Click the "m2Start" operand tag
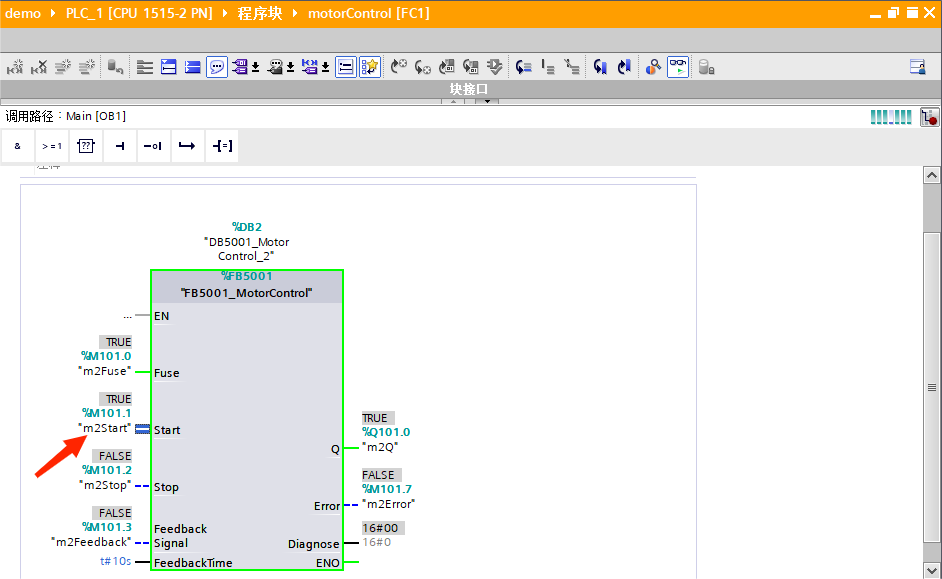The image size is (942, 579). pyautogui.click(x=106, y=428)
